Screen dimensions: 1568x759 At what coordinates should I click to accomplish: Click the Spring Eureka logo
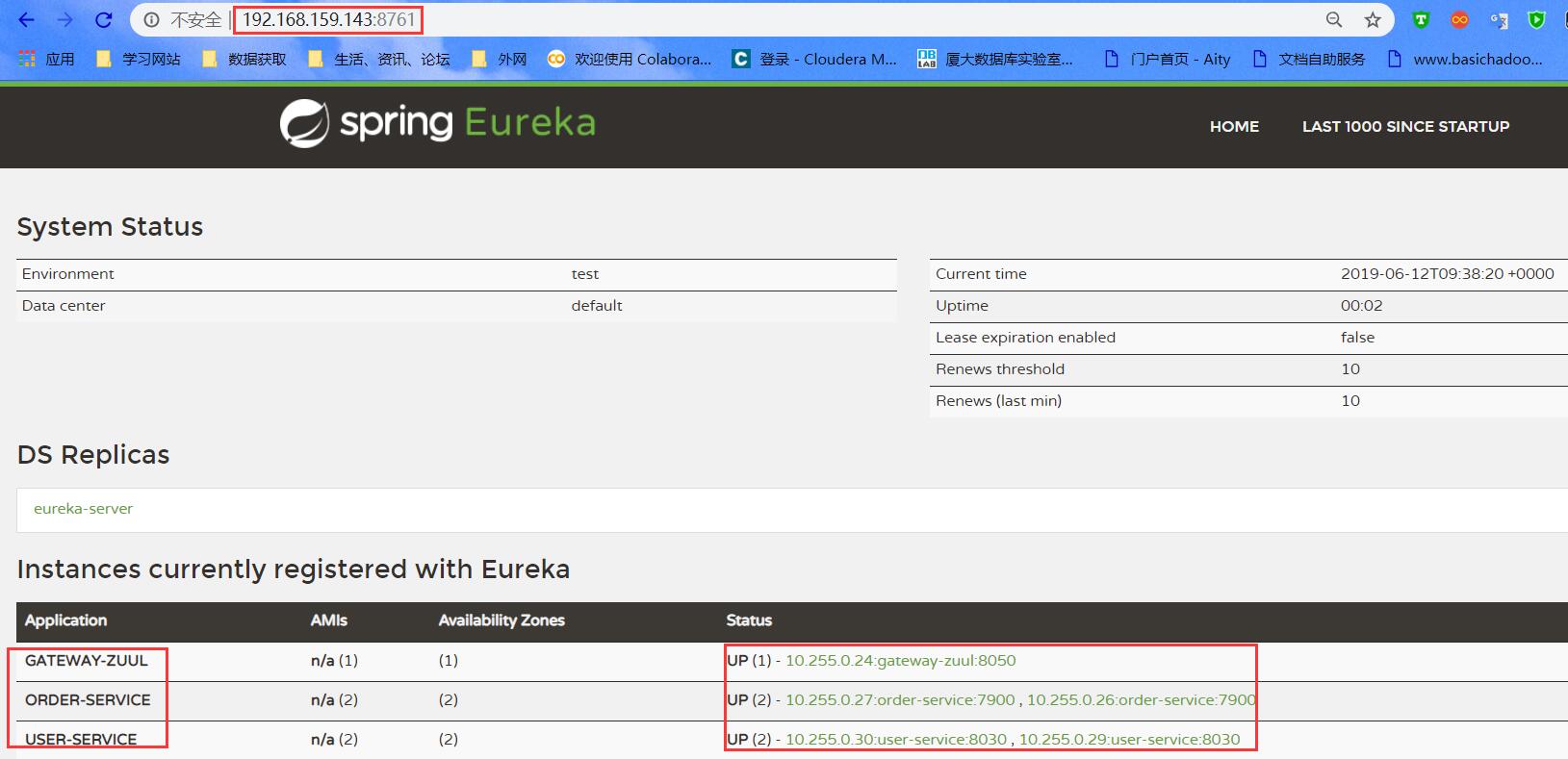click(x=438, y=123)
